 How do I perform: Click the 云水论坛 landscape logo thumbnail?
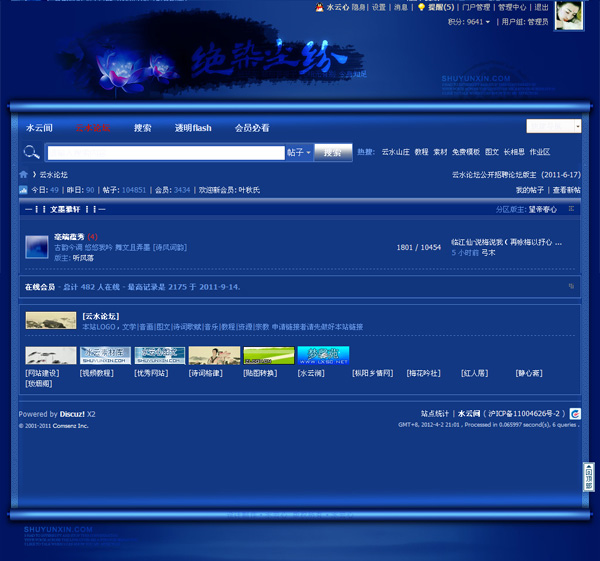(51, 320)
